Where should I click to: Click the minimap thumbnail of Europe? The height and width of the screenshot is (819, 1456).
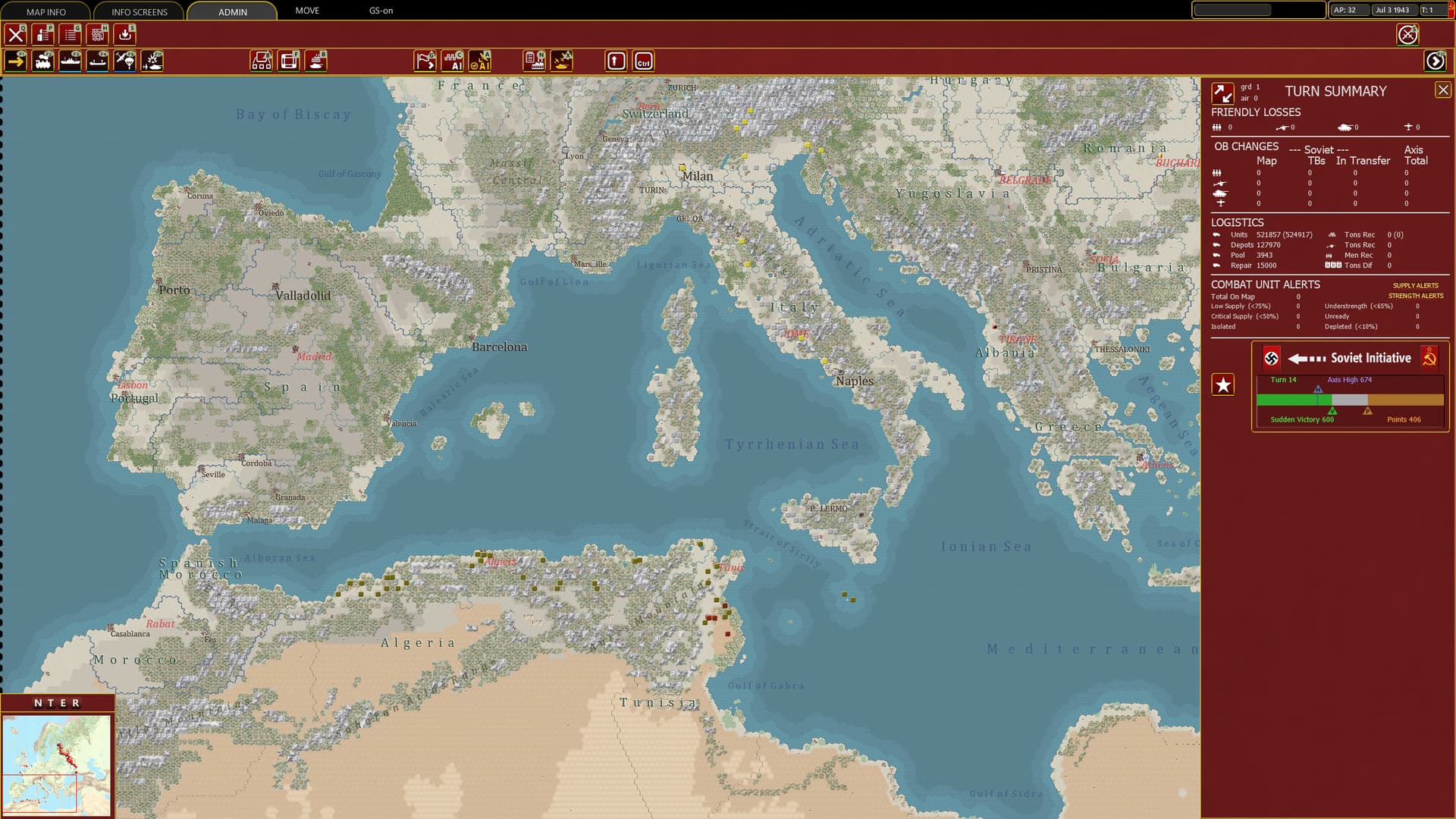[x=57, y=764]
